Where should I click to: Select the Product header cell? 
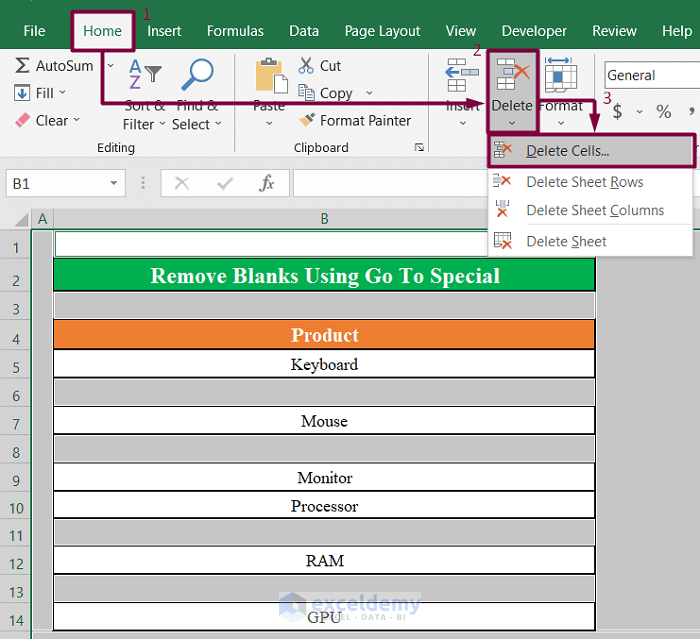pos(324,334)
